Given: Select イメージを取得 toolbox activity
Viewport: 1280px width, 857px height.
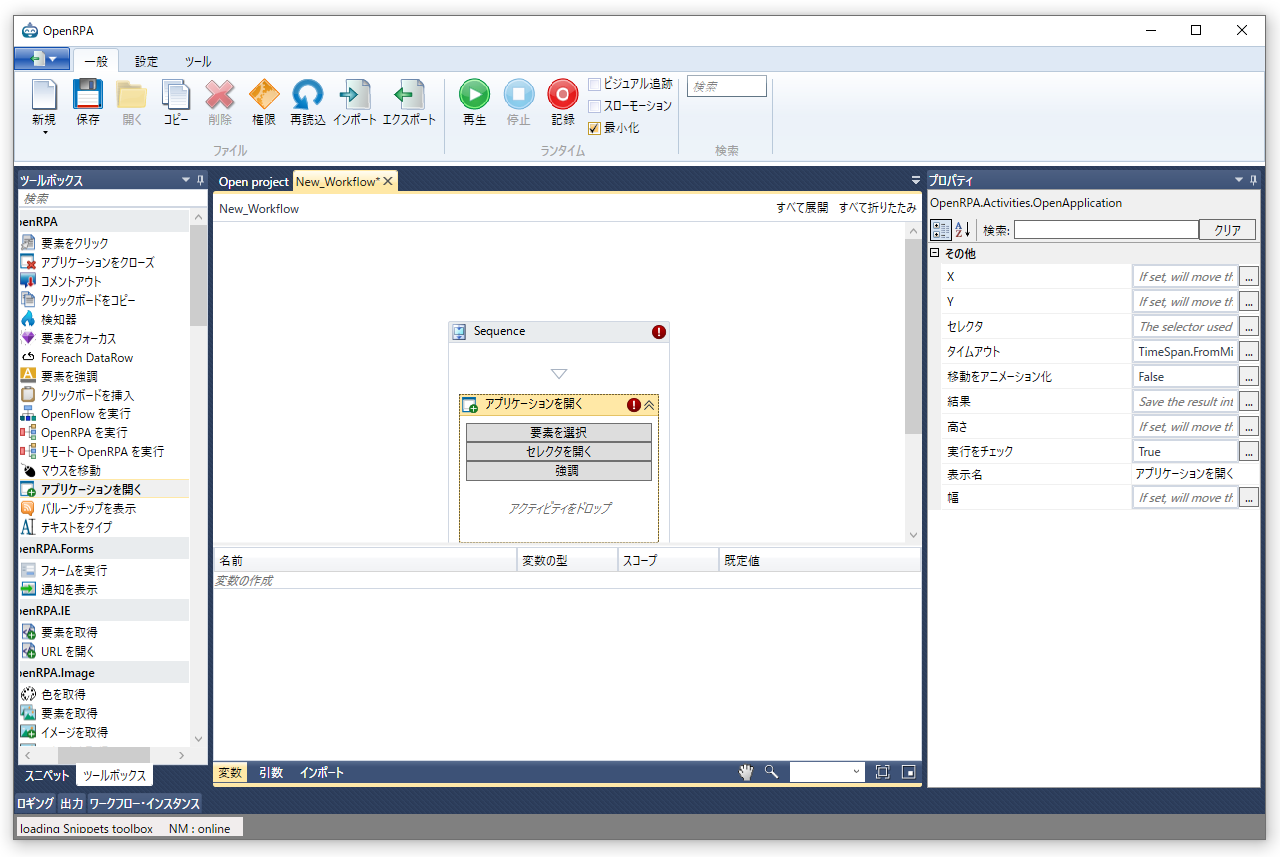Looking at the screenshot, I should click(x=74, y=732).
